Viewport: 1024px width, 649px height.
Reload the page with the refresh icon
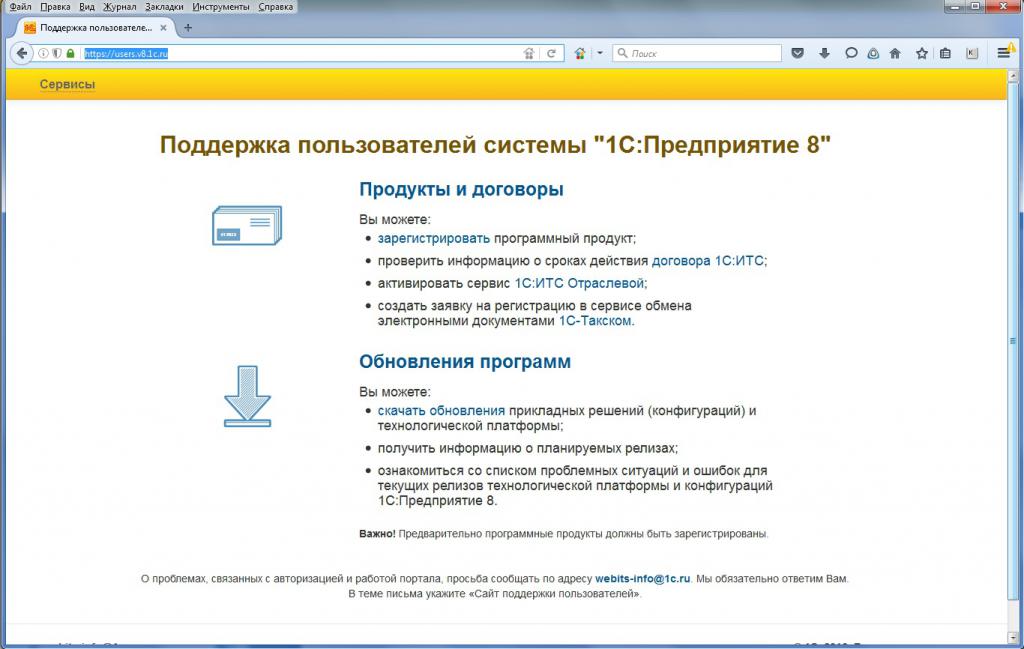click(x=551, y=54)
